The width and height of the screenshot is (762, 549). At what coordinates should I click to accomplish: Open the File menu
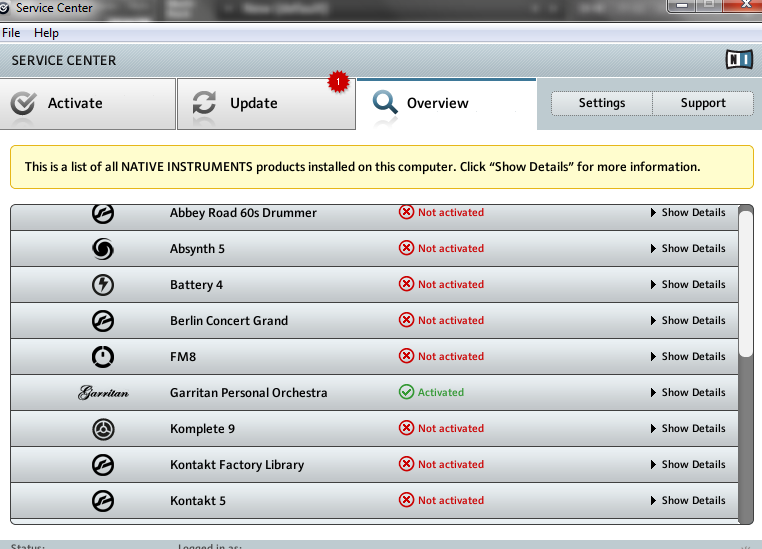11,33
